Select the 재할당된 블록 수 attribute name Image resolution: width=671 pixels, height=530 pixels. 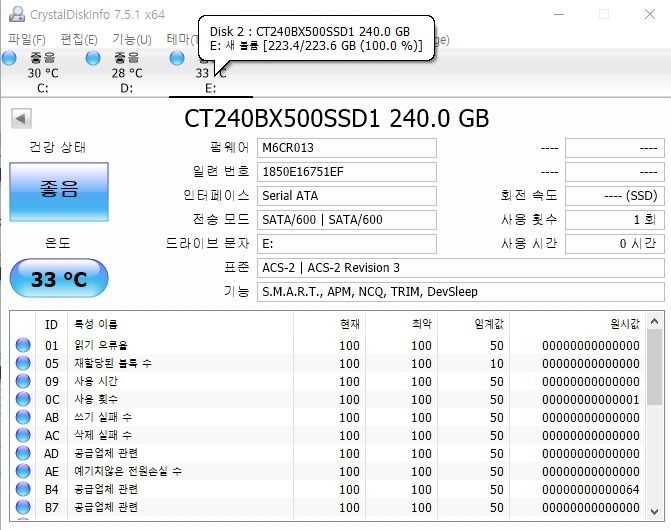(x=113, y=363)
